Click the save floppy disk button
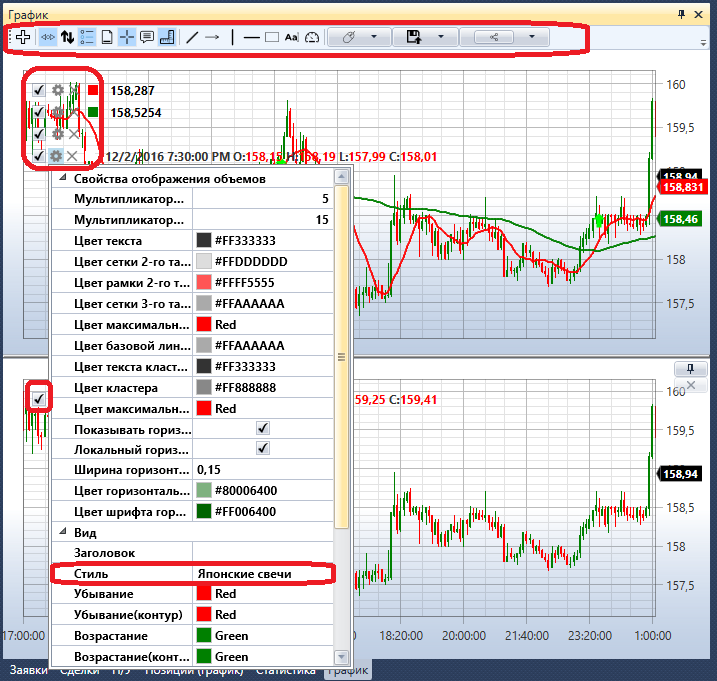Screen dimensions: 717x681 click(414, 37)
